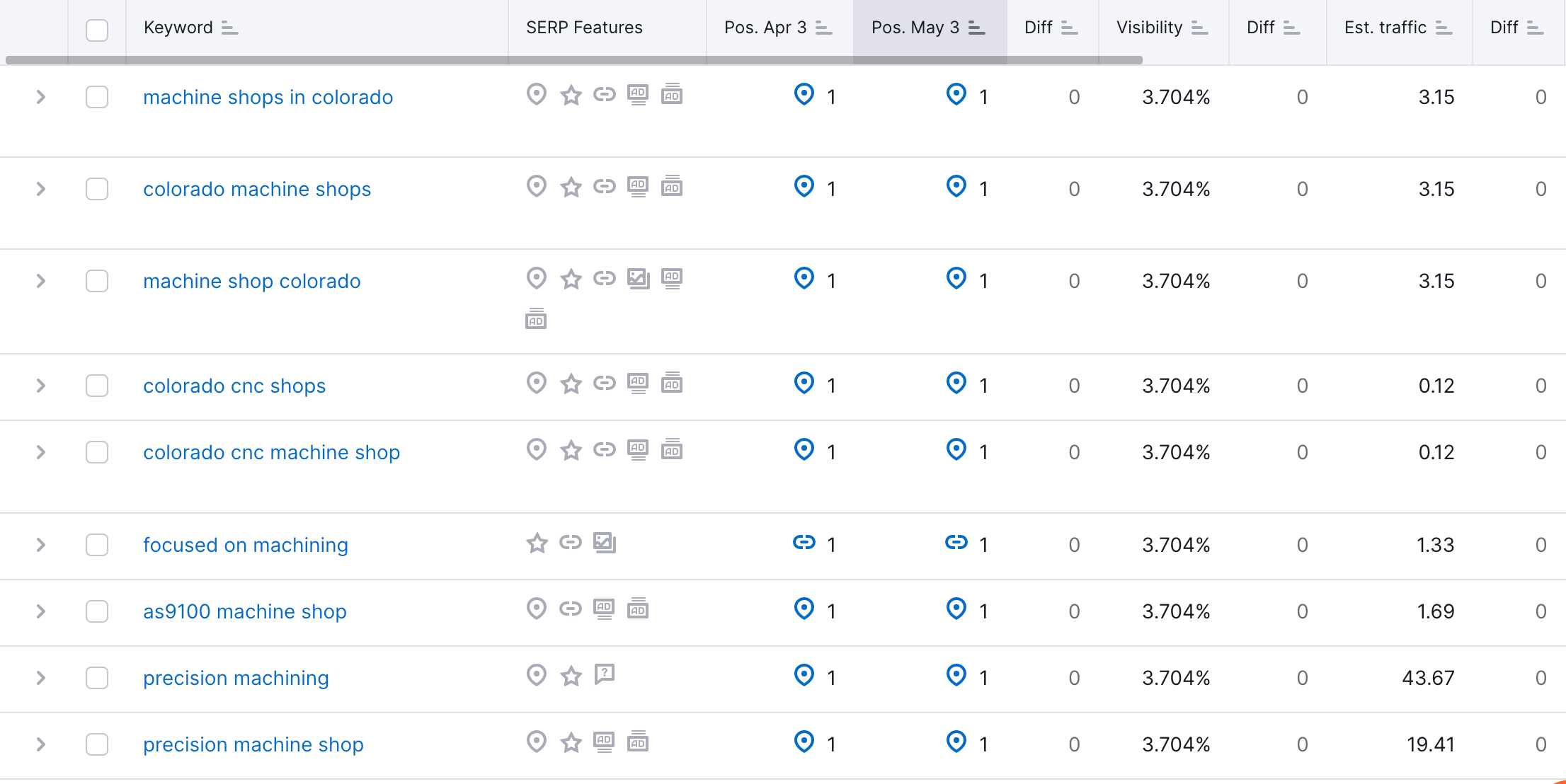Check the box for machine shops in colorado
This screenshot has width=1566, height=784.
point(97,97)
